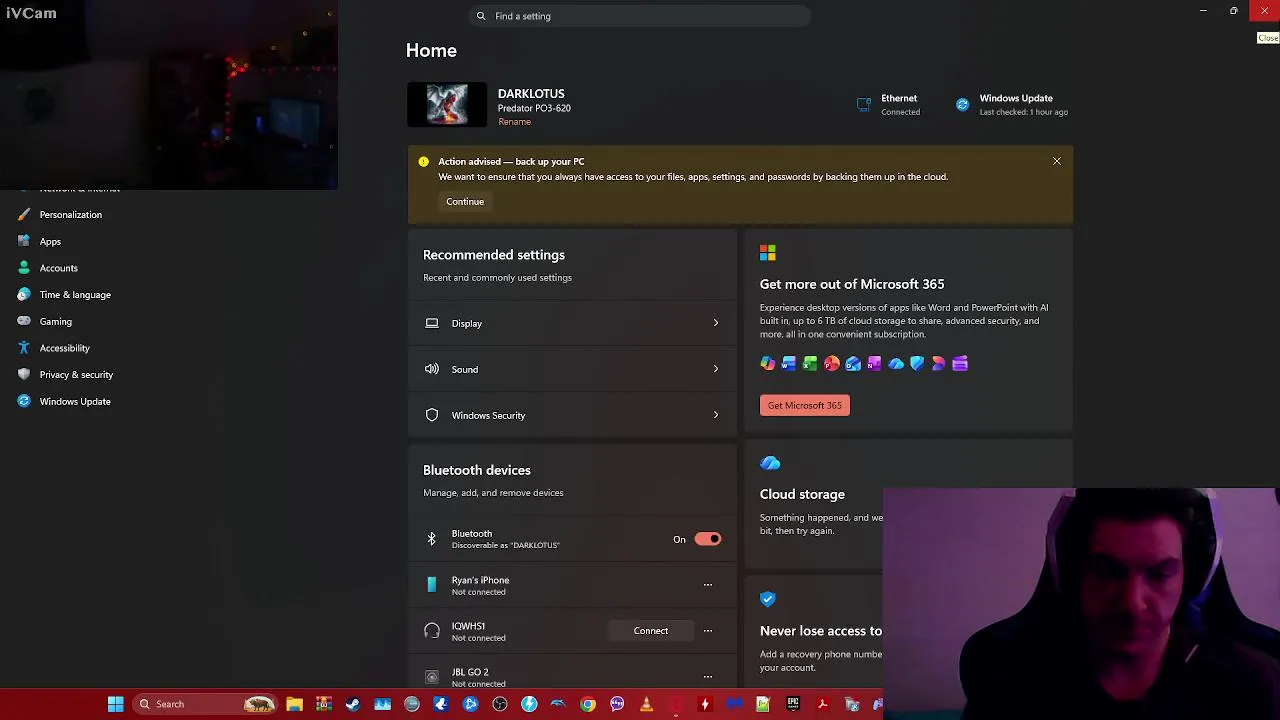Click the Windows Security shield icon
Viewport: 1280px width, 720px height.
tap(432, 415)
